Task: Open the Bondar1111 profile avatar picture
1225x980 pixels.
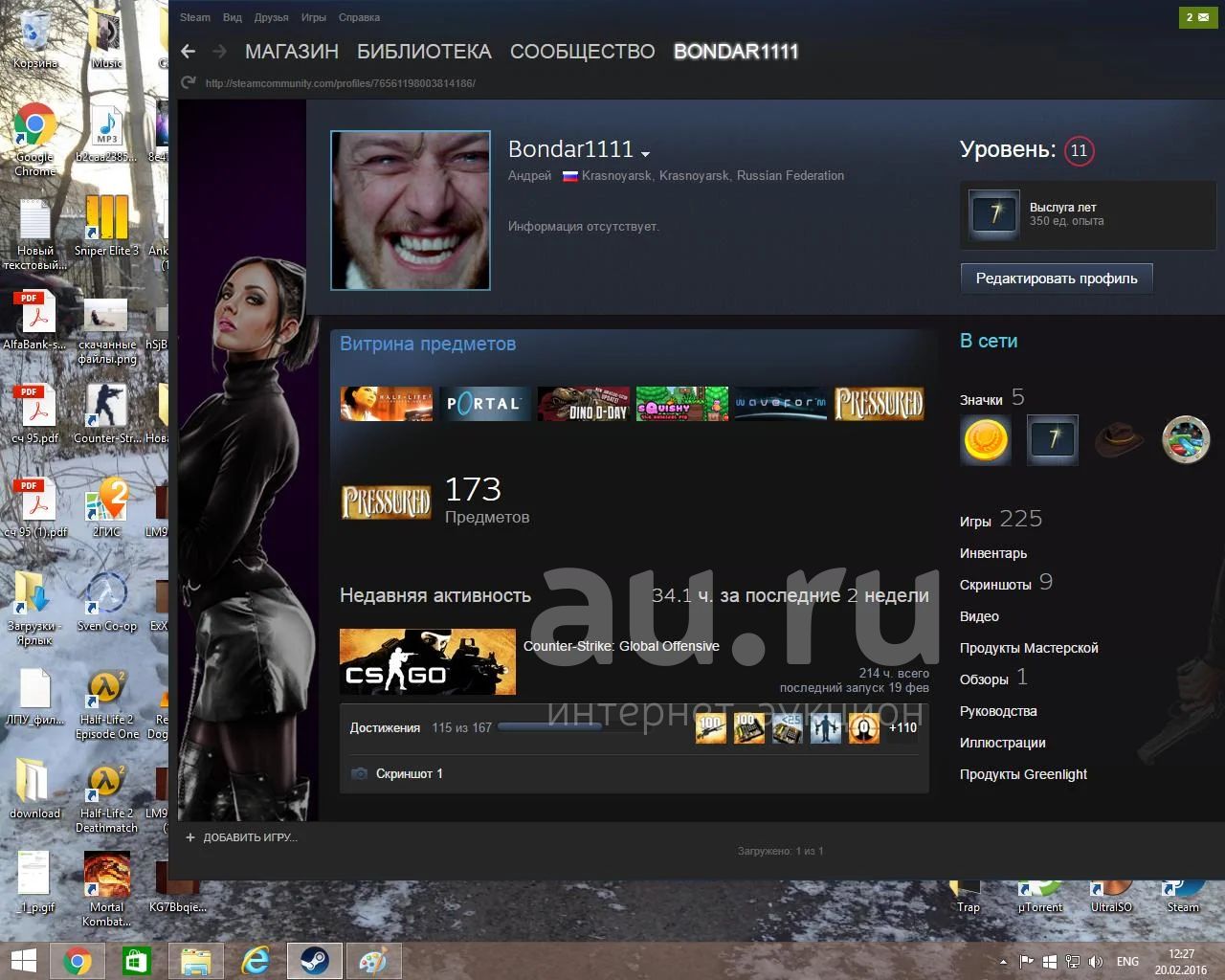Action: click(x=411, y=211)
